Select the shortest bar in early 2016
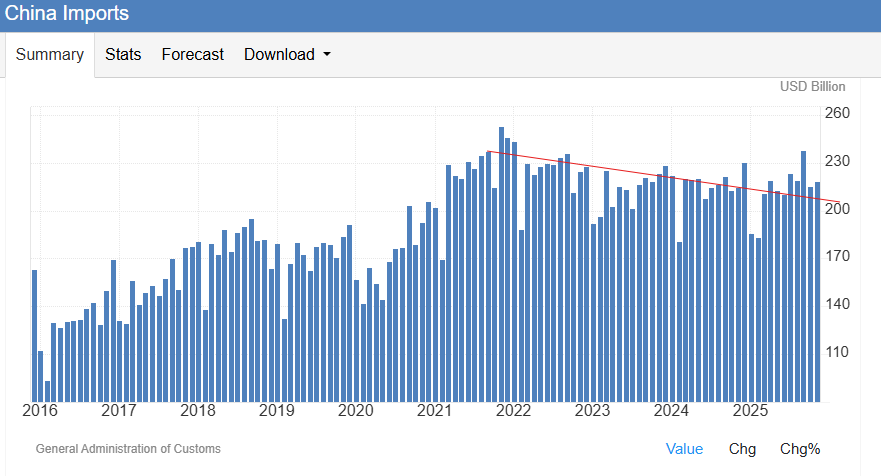 pos(47,390)
